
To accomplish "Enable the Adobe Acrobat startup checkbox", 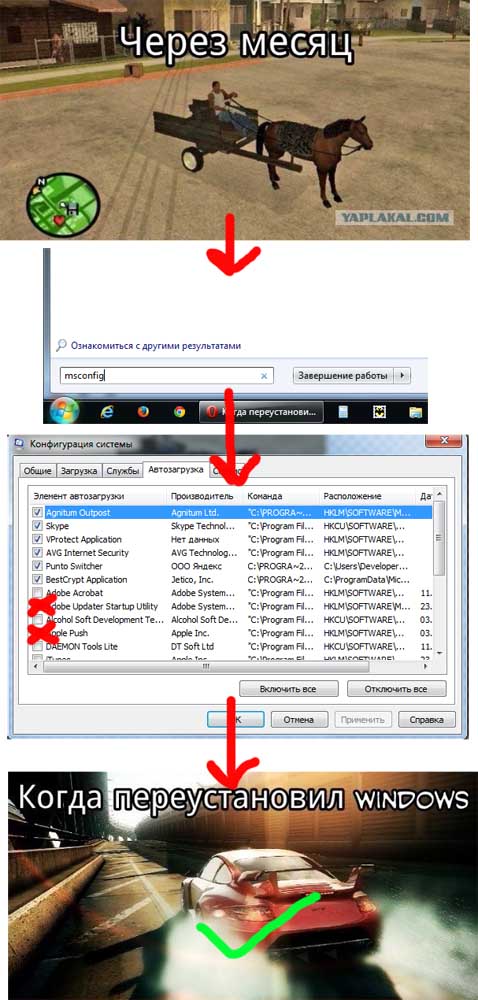I will click(x=38, y=593).
